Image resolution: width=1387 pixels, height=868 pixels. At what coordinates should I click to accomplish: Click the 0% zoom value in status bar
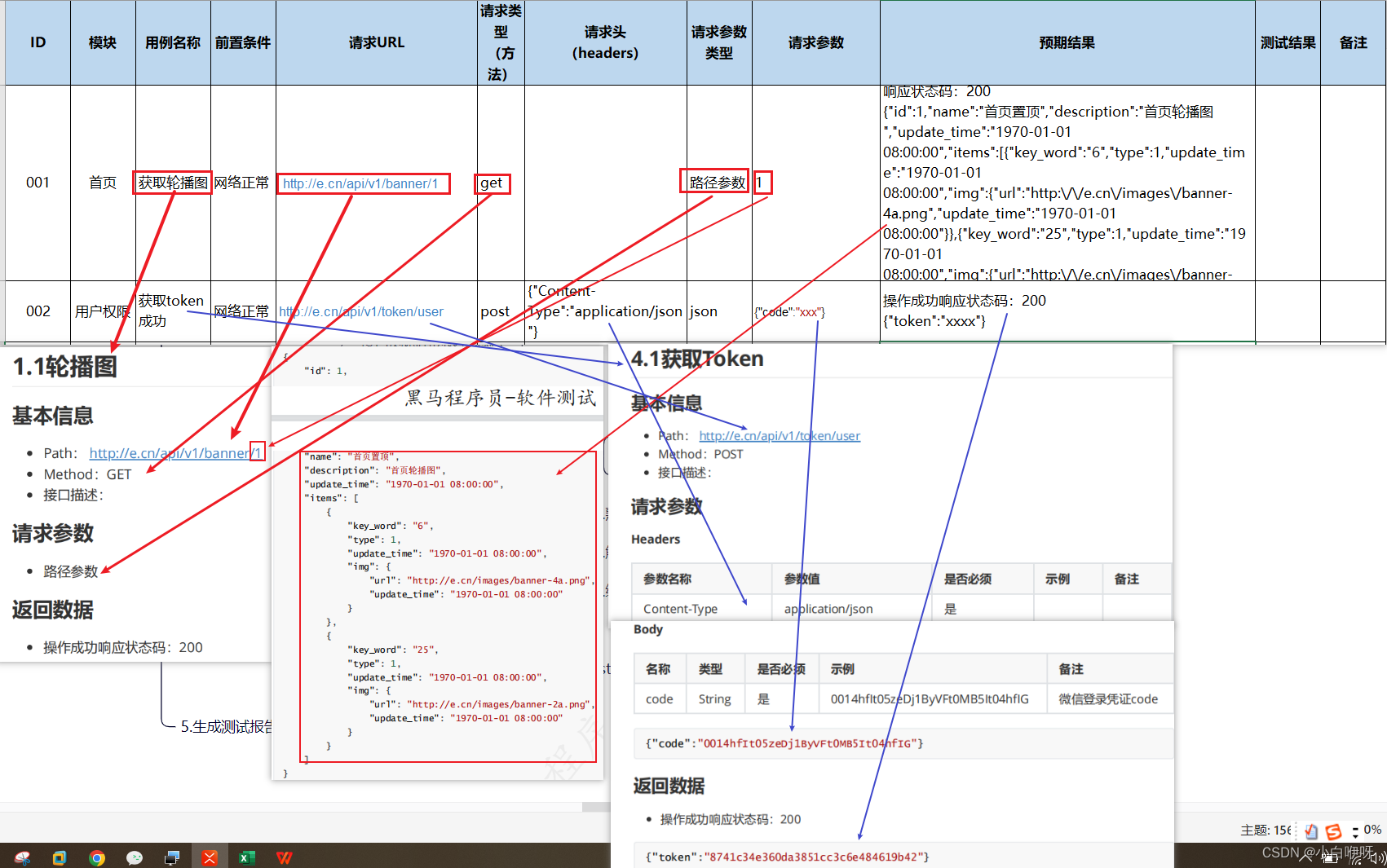coord(1372,830)
